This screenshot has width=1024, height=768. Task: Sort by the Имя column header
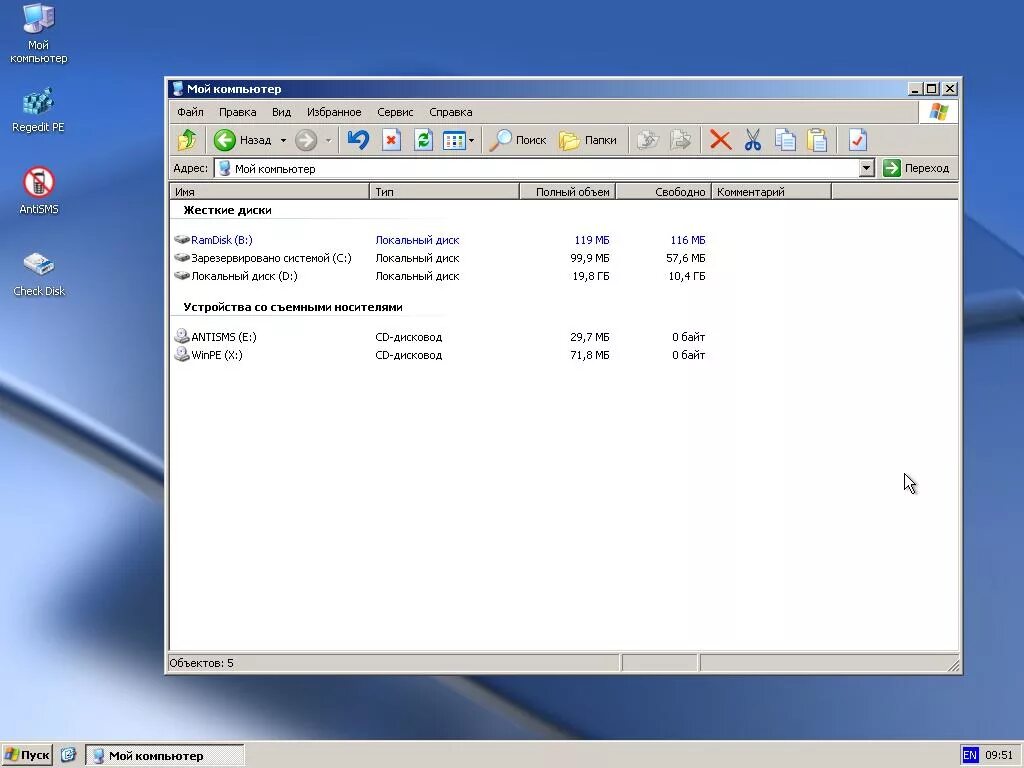pos(270,191)
